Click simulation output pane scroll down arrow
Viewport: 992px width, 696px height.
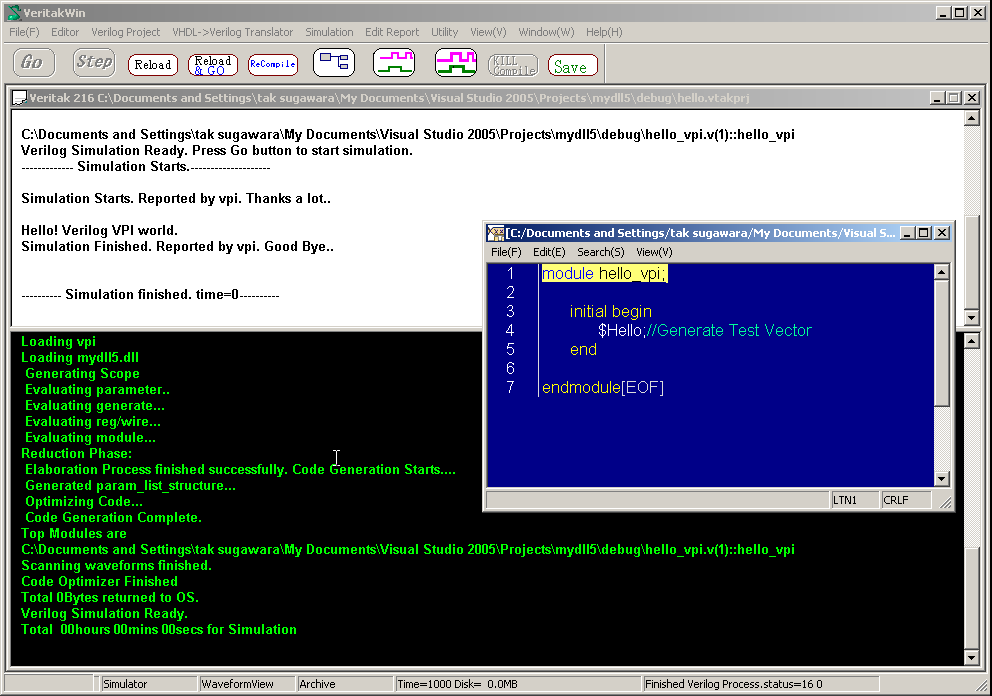pos(972,317)
